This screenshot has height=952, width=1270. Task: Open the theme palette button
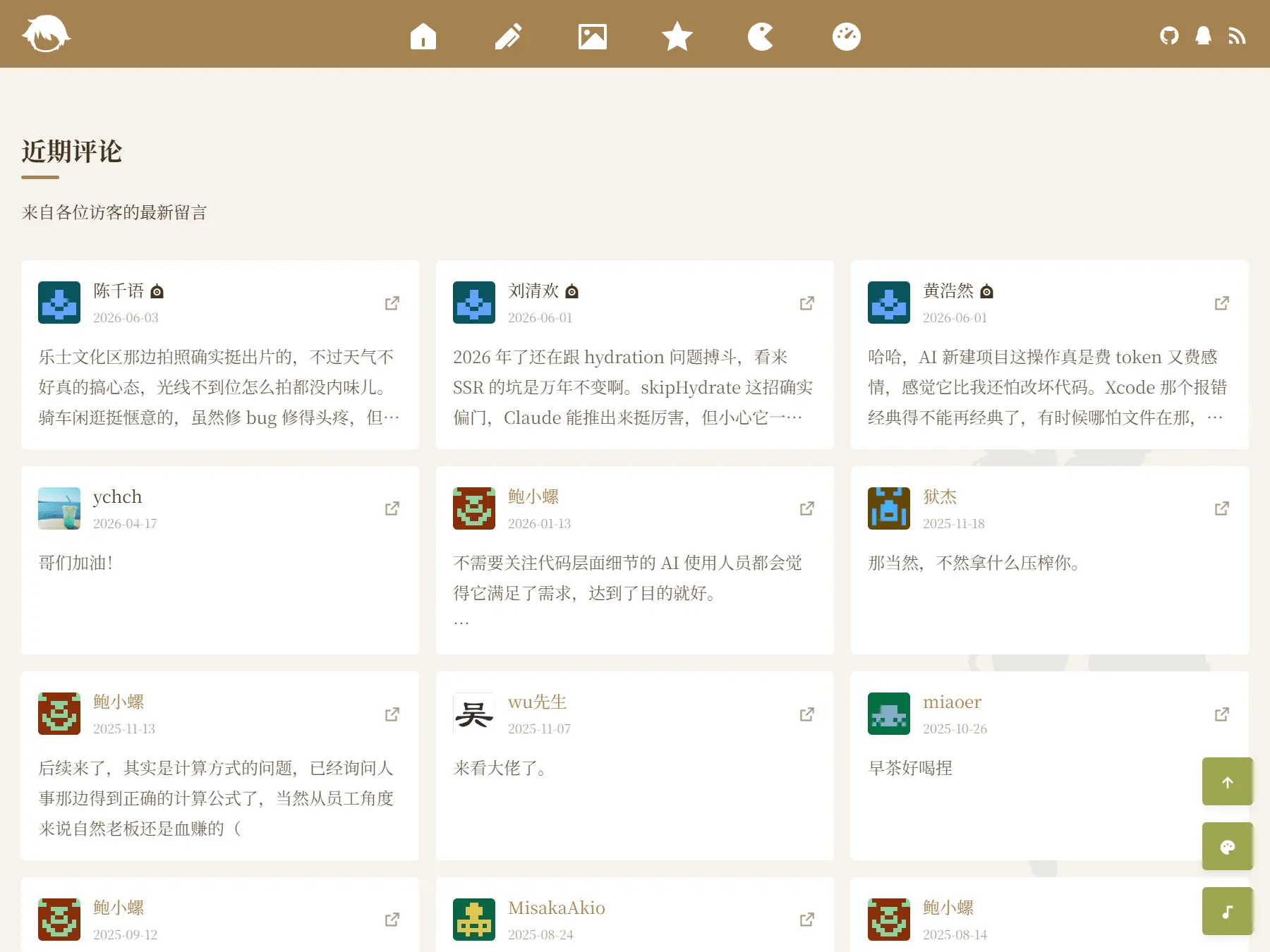point(1228,846)
